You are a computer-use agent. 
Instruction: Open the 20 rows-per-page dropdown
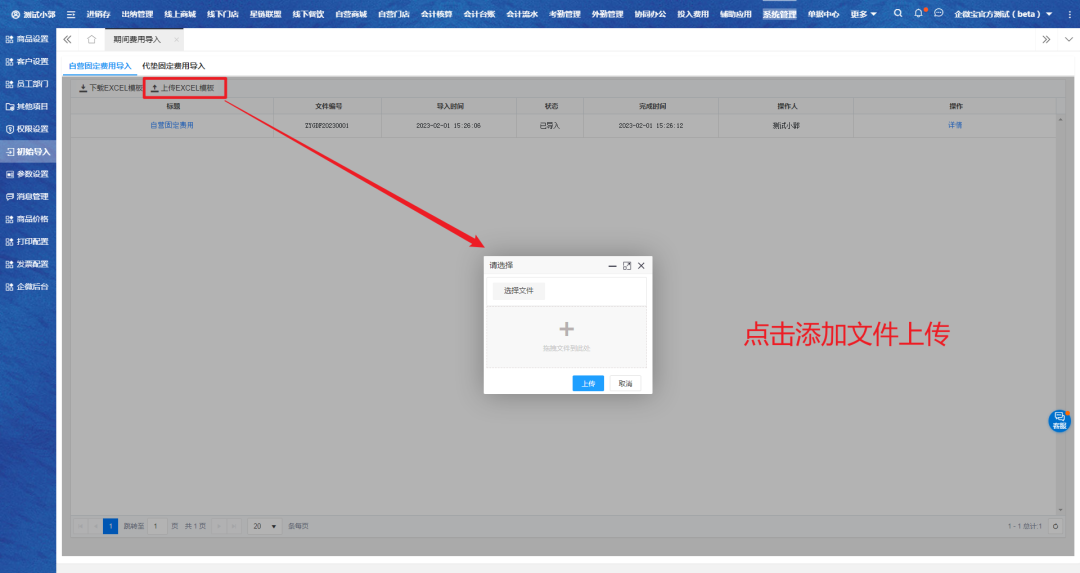265,526
